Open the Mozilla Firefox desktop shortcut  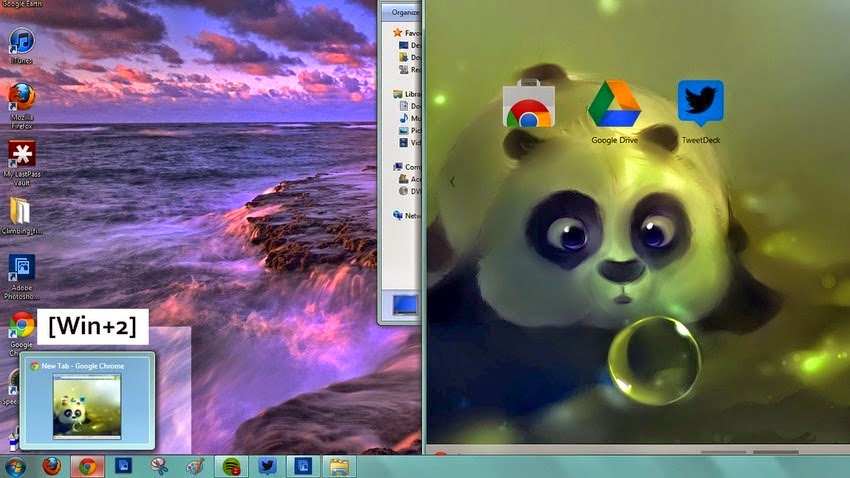click(x=22, y=106)
